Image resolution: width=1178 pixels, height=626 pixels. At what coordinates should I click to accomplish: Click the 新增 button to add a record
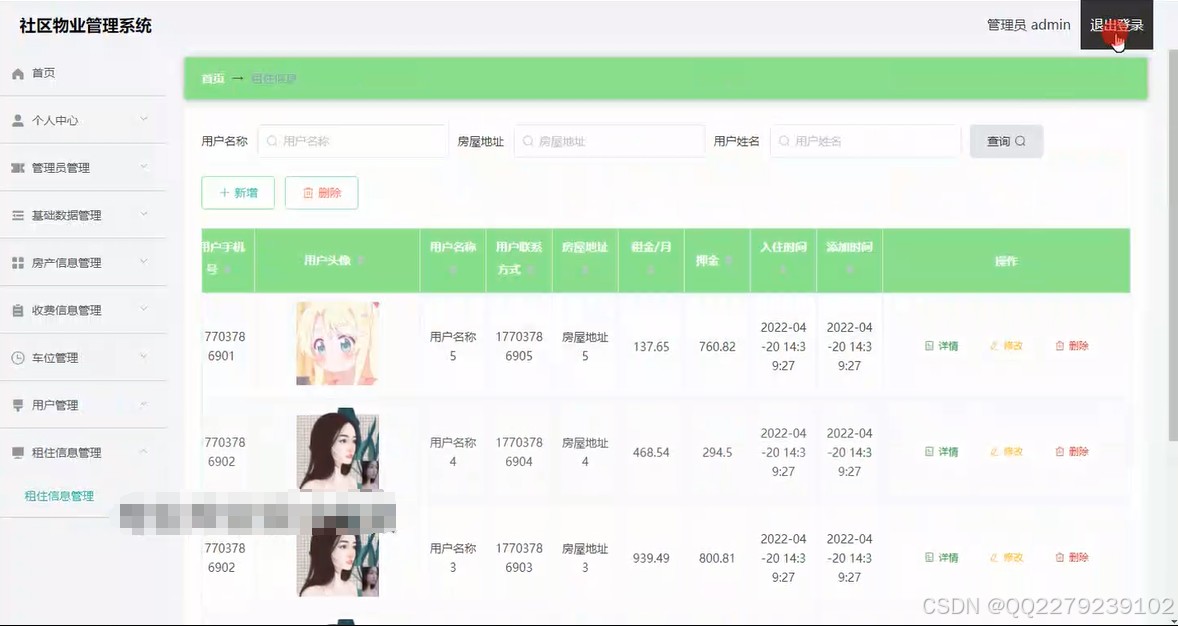click(237, 192)
